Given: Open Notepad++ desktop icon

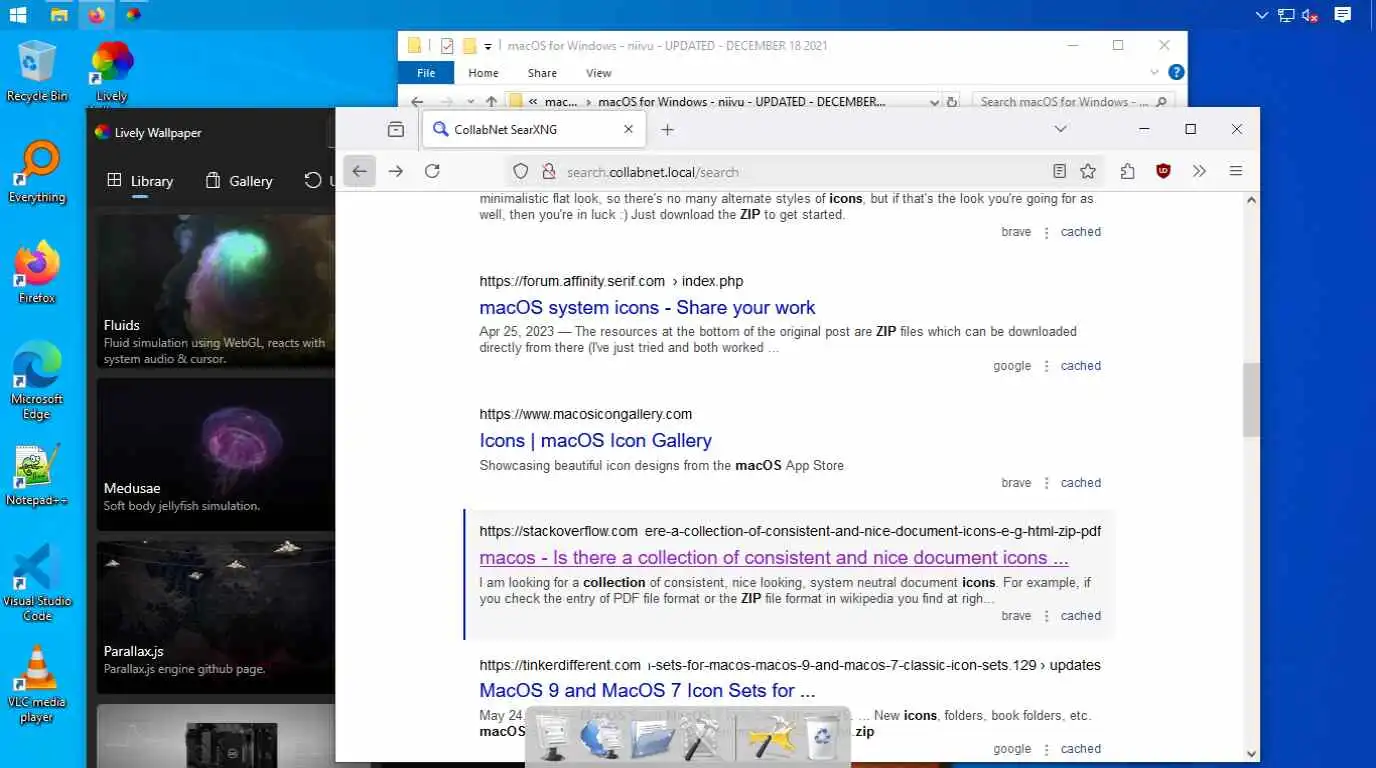Looking at the screenshot, I should click(x=37, y=475).
